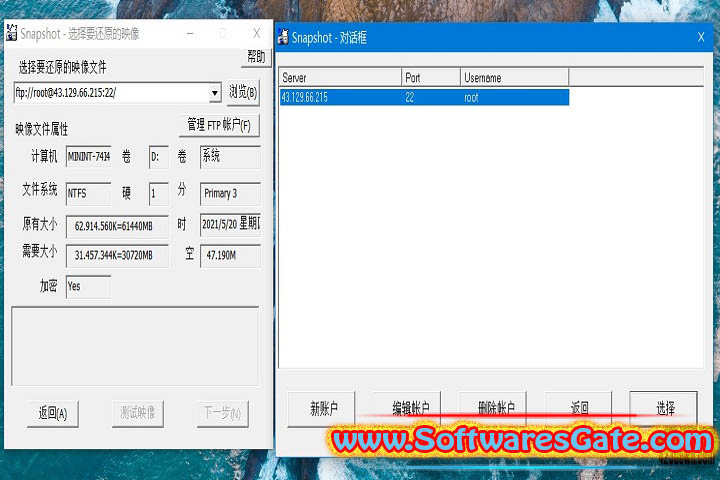This screenshot has height=480, width=720.
Task: Open 管理 FTP 帐户(F) account manager
Action: (219, 125)
